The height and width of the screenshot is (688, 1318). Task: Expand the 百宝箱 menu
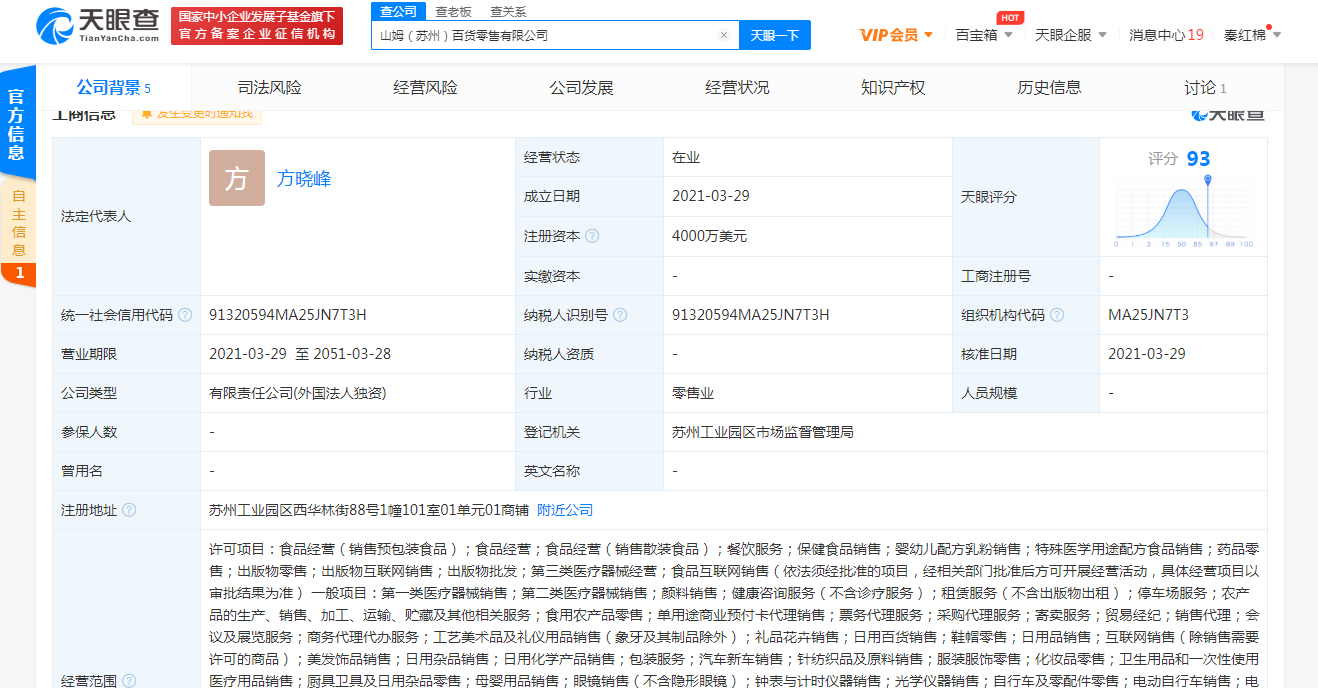[x=984, y=35]
